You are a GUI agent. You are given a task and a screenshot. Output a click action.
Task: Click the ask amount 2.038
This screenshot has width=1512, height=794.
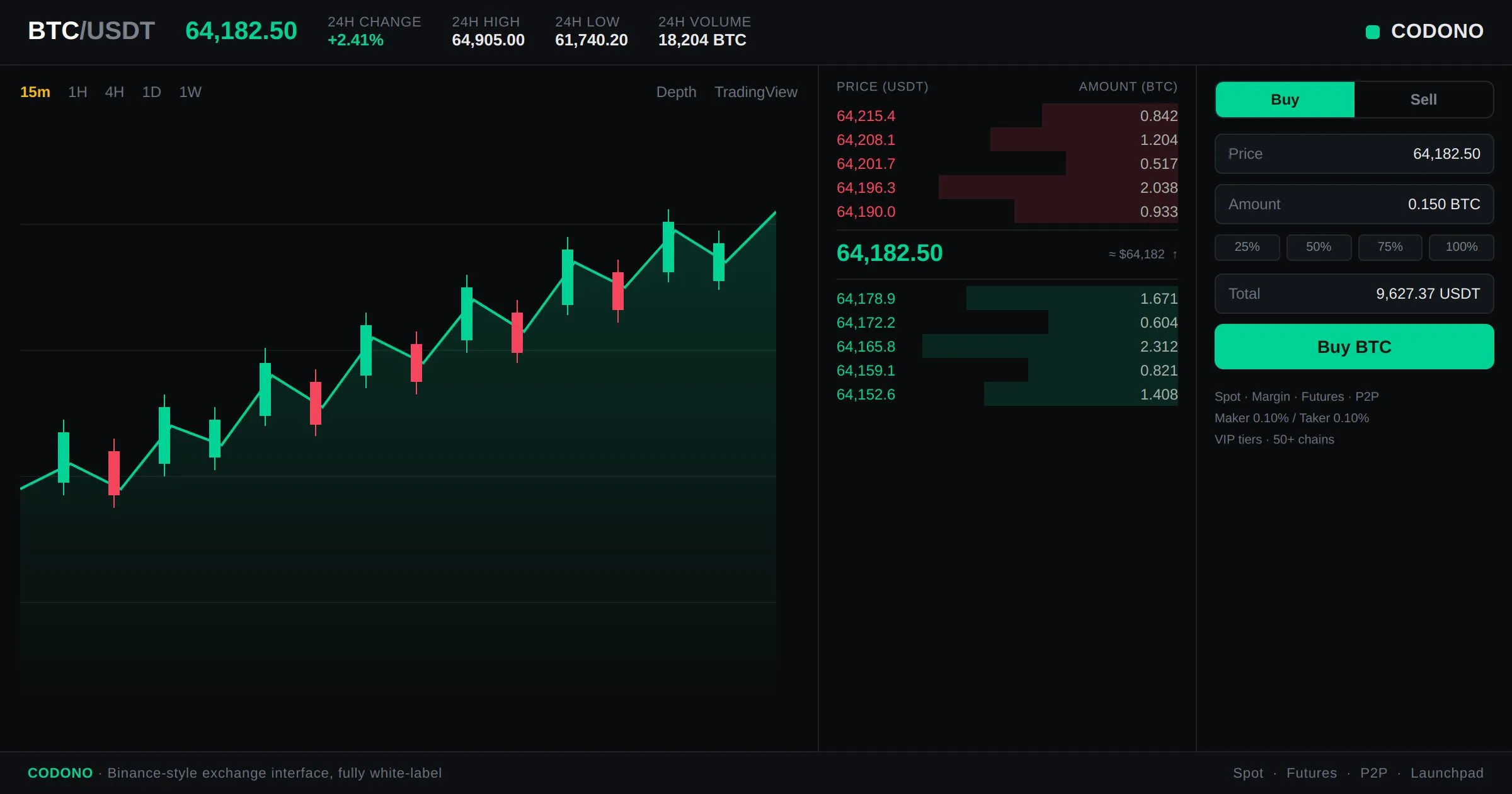point(1159,188)
